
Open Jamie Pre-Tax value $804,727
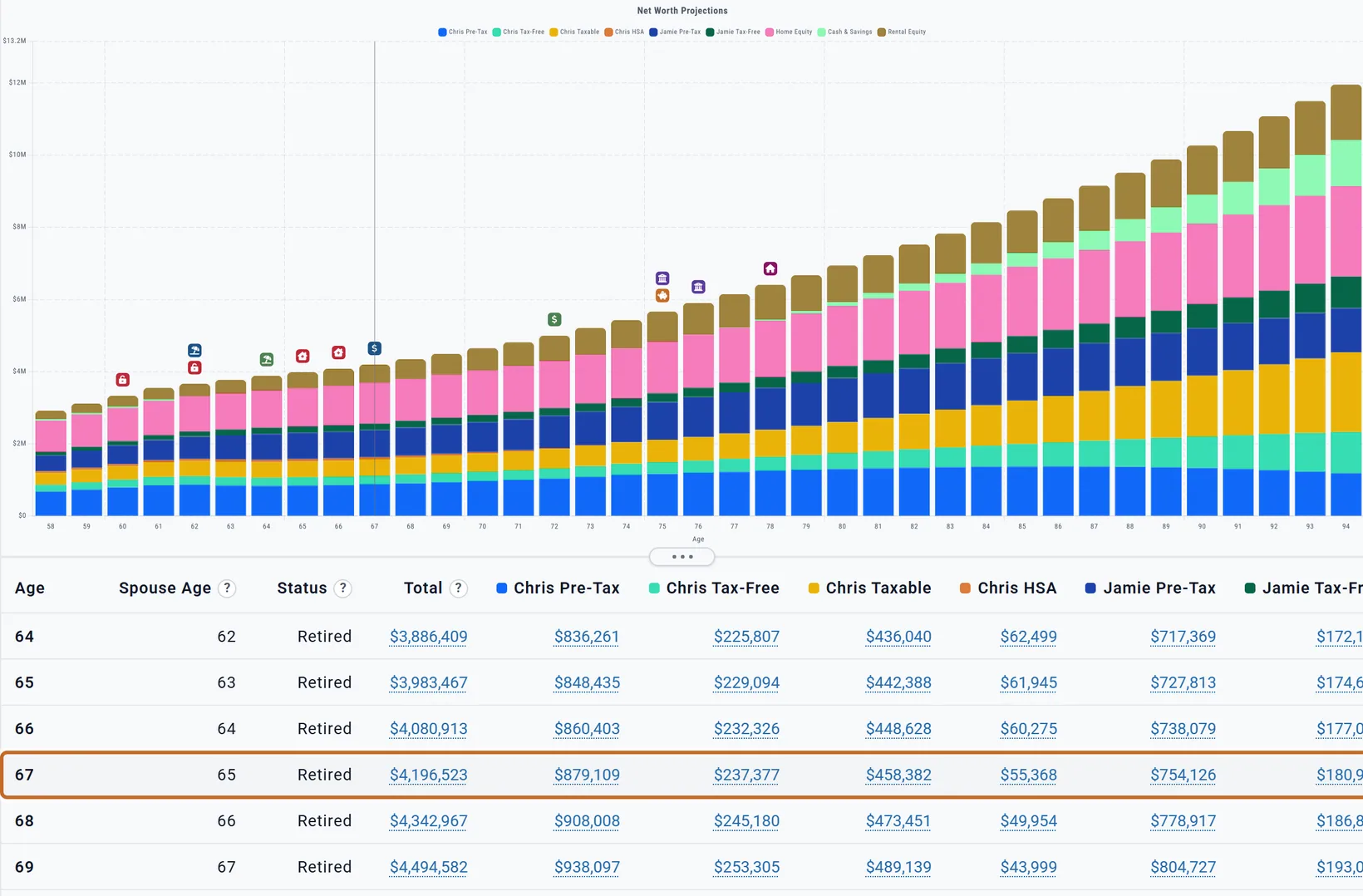[x=1183, y=868]
